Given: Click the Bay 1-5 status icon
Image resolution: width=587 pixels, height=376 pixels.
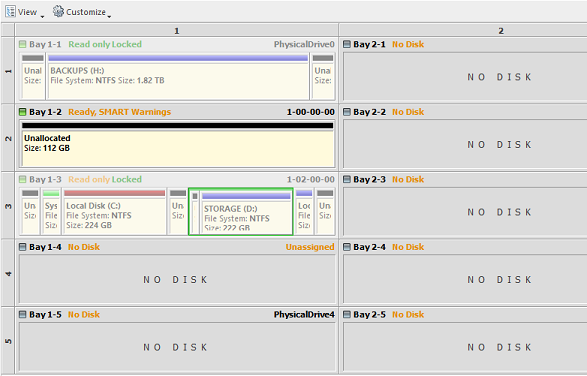Looking at the screenshot, I should (x=22, y=314).
